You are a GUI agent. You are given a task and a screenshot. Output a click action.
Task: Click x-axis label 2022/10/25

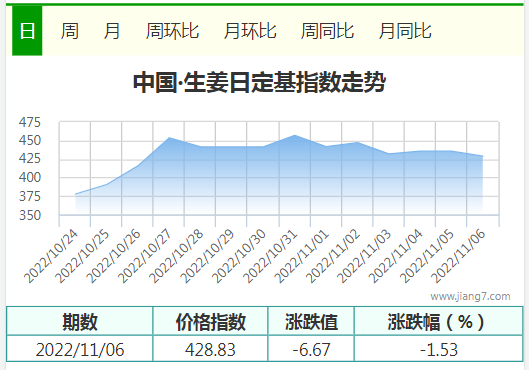click(82, 257)
